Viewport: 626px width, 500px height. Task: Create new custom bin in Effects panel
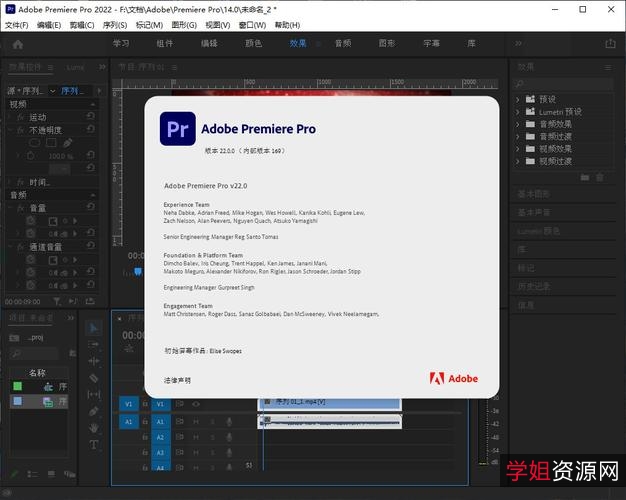tap(585, 177)
